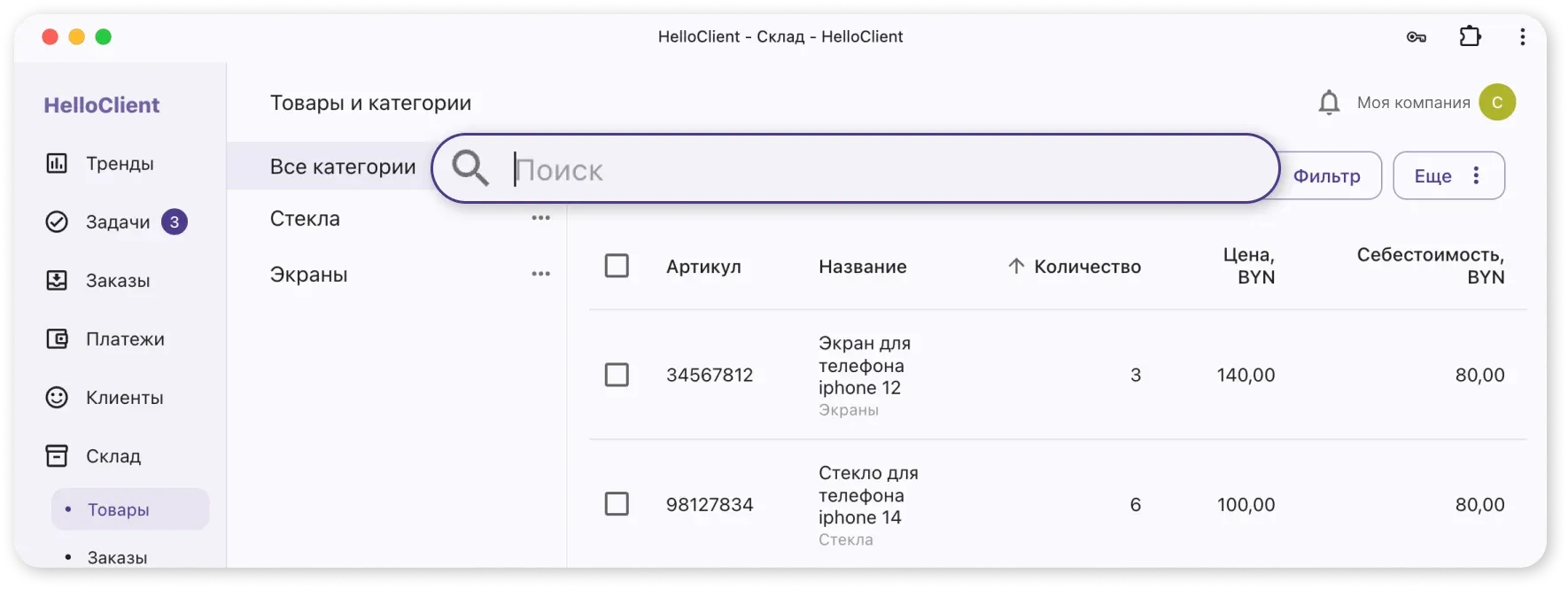
Task: Click the Заказы inbox icon
Action: (56, 280)
